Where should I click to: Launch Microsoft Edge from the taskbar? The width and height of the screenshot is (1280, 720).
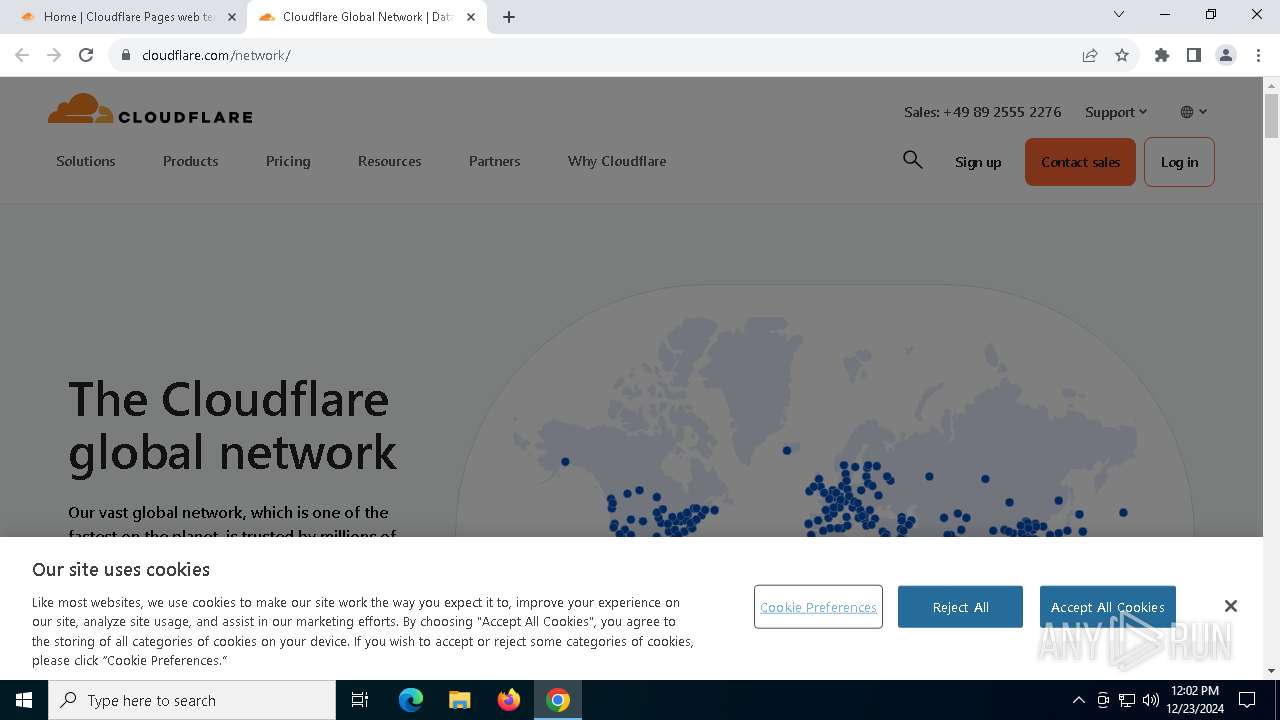(x=411, y=700)
